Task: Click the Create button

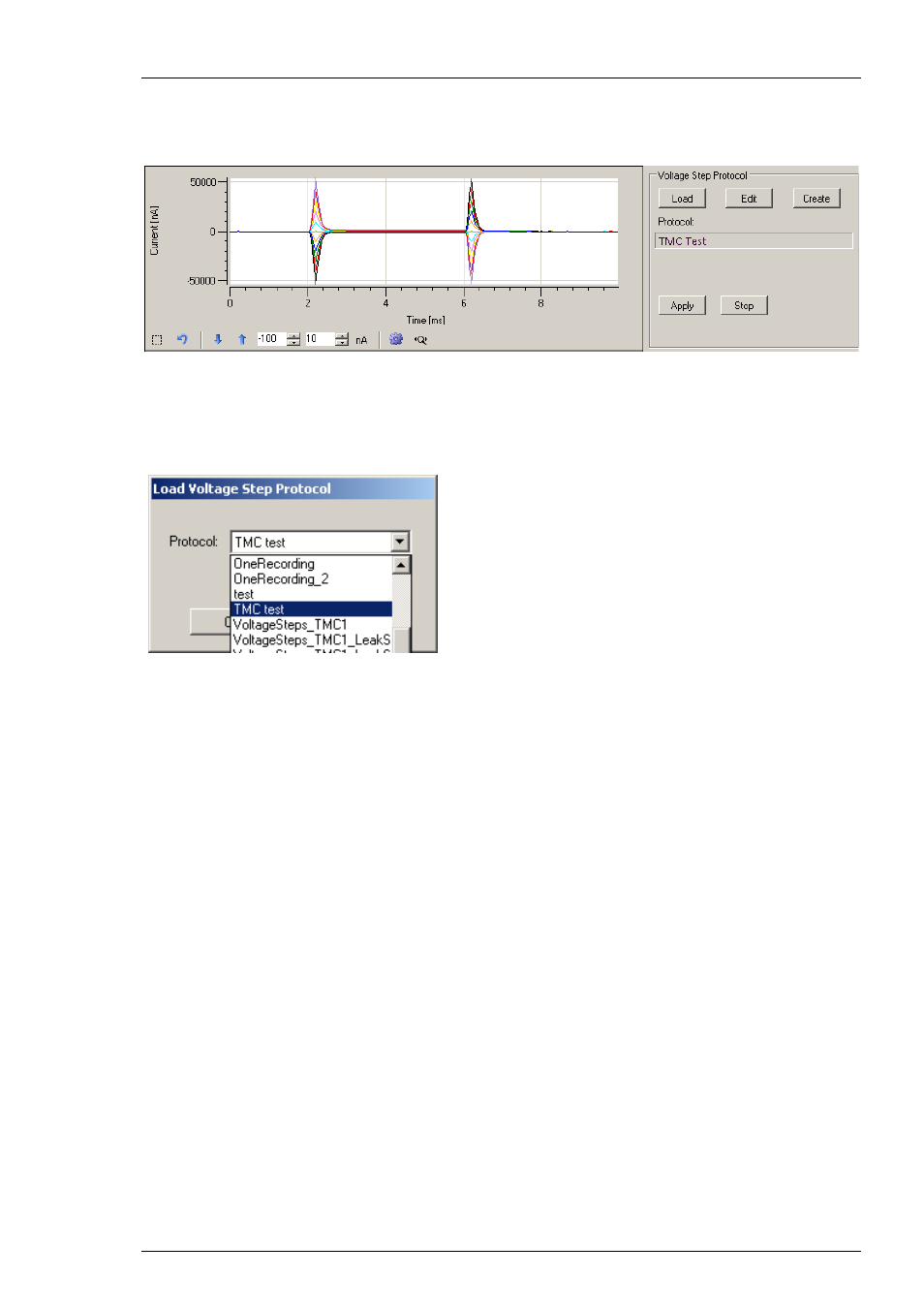Action: [x=816, y=199]
